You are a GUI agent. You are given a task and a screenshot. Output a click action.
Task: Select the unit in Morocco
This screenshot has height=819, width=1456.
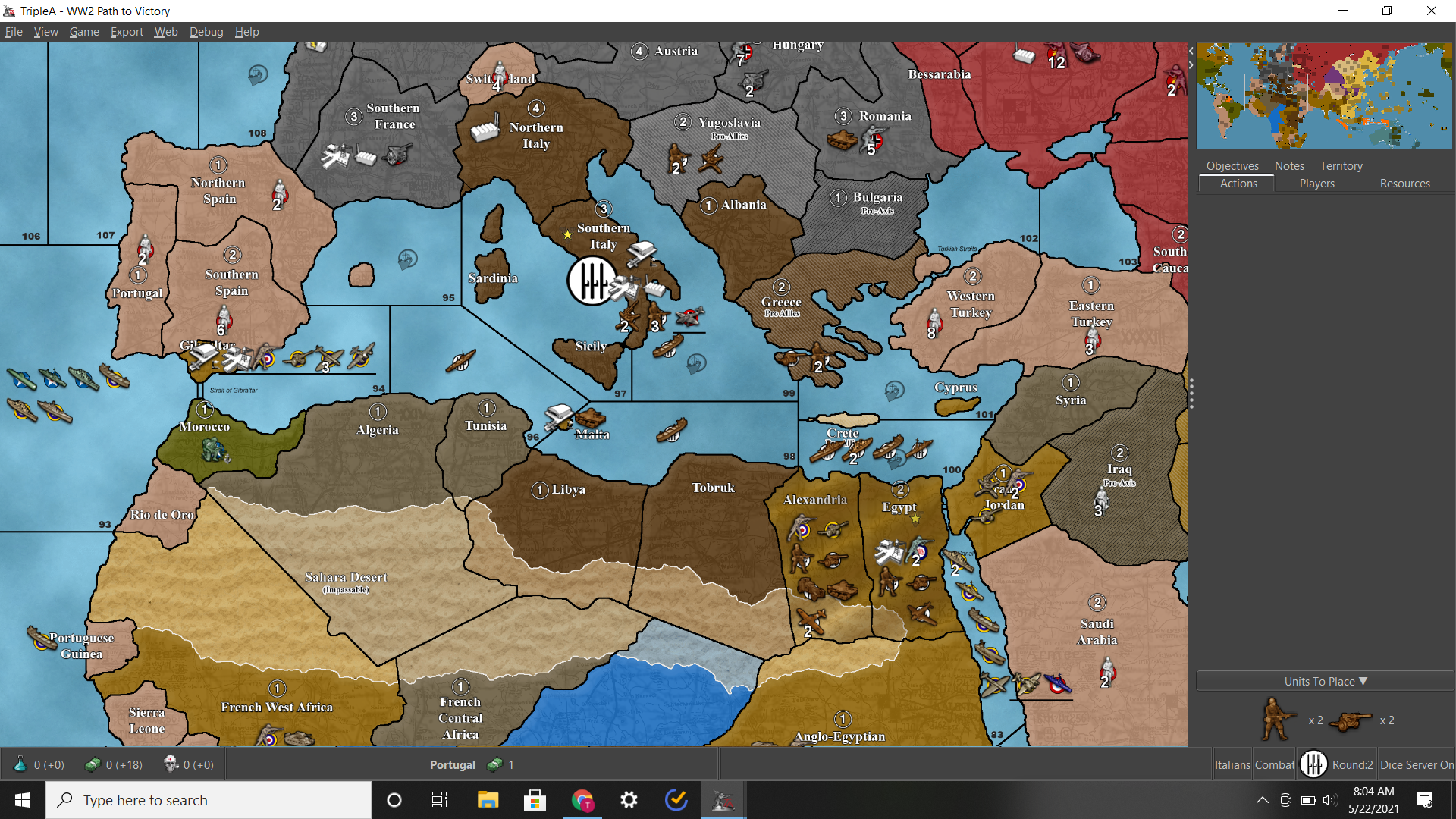click(x=215, y=451)
